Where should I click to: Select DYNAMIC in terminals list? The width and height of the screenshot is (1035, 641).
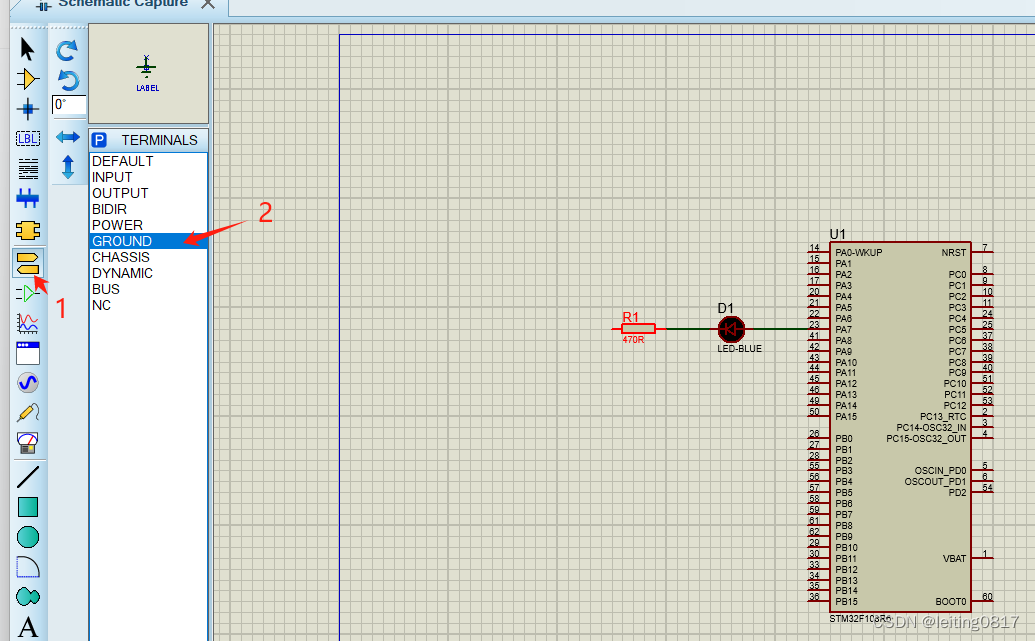click(149, 273)
